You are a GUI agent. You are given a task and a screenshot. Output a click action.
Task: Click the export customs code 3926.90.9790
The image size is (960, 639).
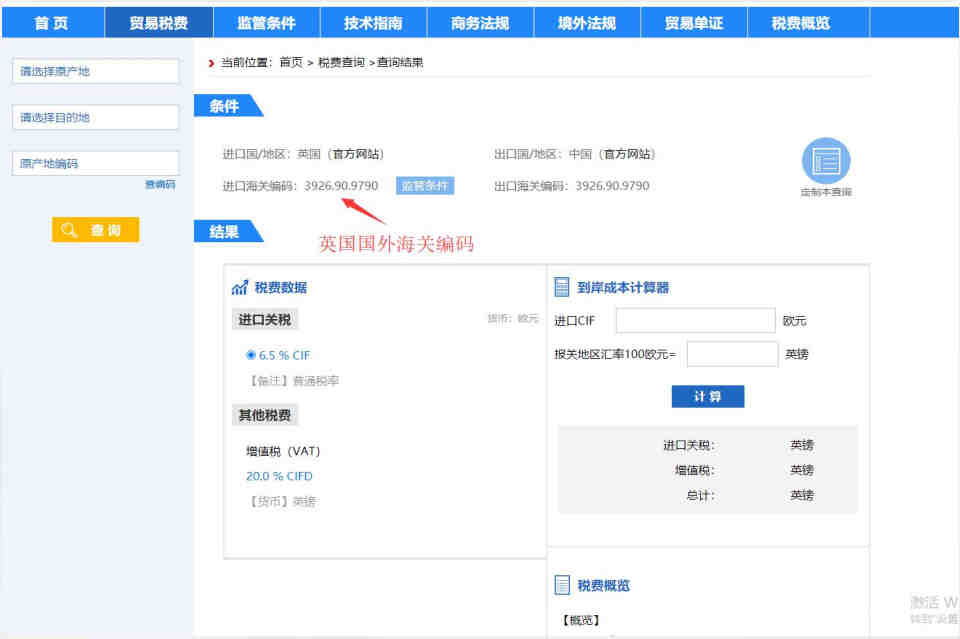pos(612,186)
